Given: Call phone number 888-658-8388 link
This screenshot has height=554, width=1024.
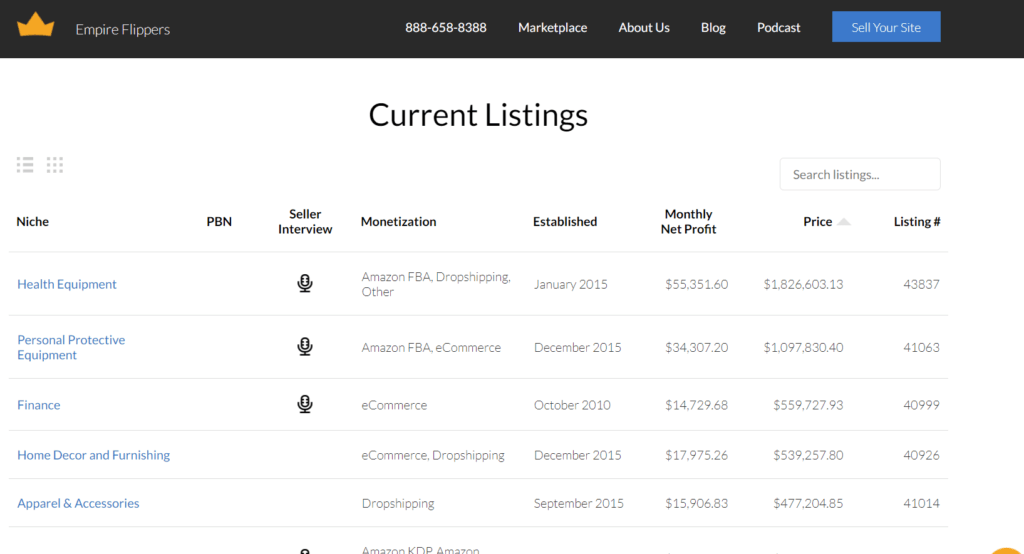Looking at the screenshot, I should click(445, 27).
